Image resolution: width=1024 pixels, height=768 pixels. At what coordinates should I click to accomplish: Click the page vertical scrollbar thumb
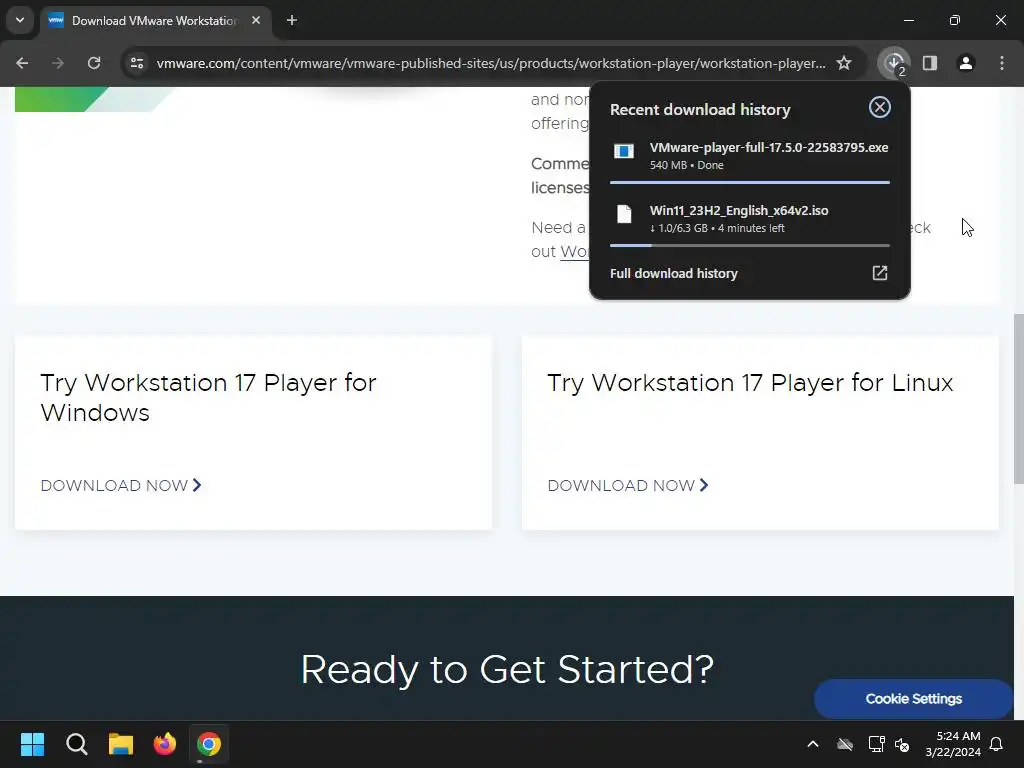tap(1019, 398)
